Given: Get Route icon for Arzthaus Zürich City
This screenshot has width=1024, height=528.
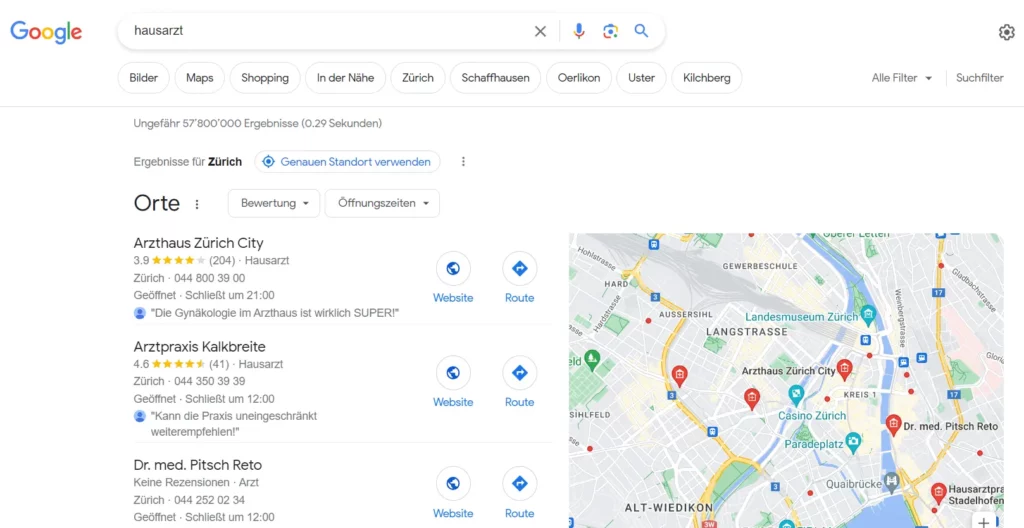Looking at the screenshot, I should [520, 268].
